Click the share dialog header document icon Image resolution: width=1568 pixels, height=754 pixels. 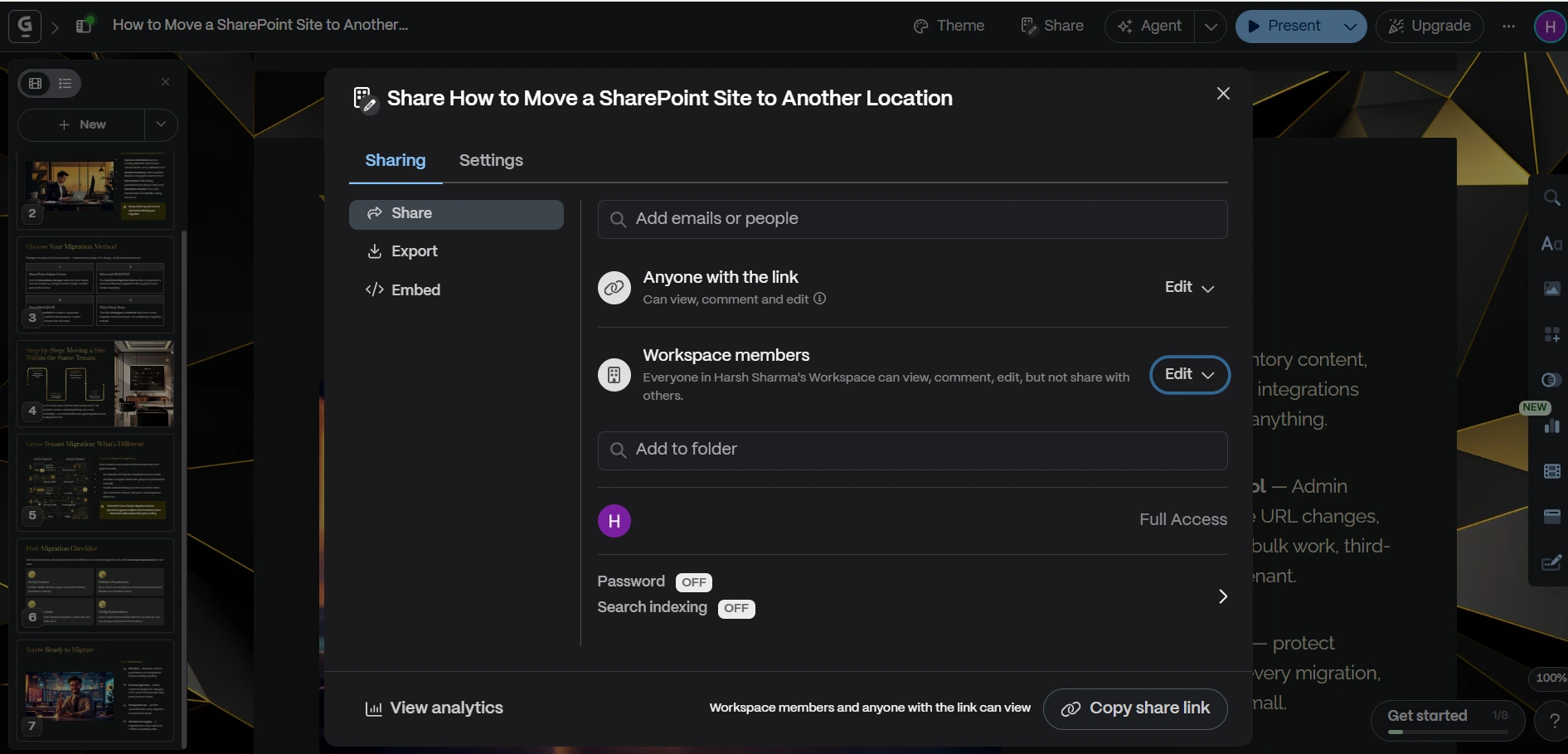[366, 100]
